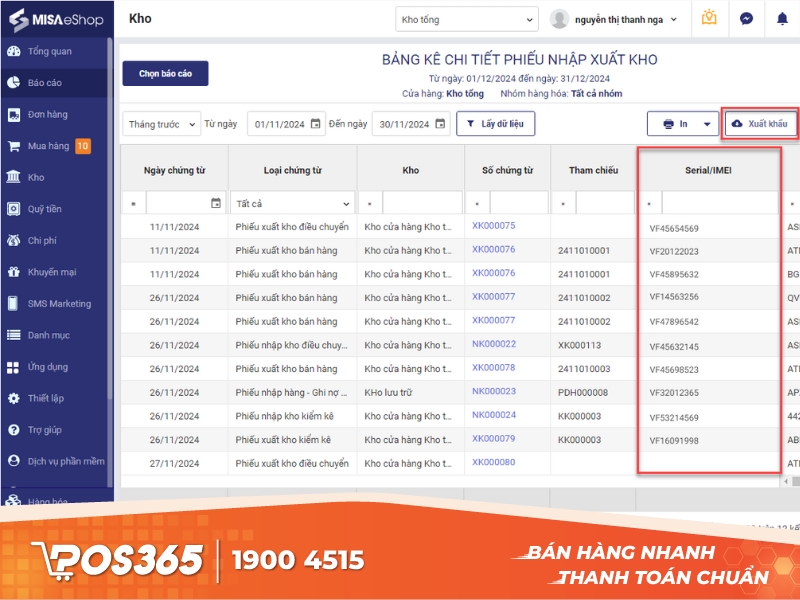The image size is (800, 600).
Task: Click the Quỹ tiền safe icon
Action: pos(14,209)
